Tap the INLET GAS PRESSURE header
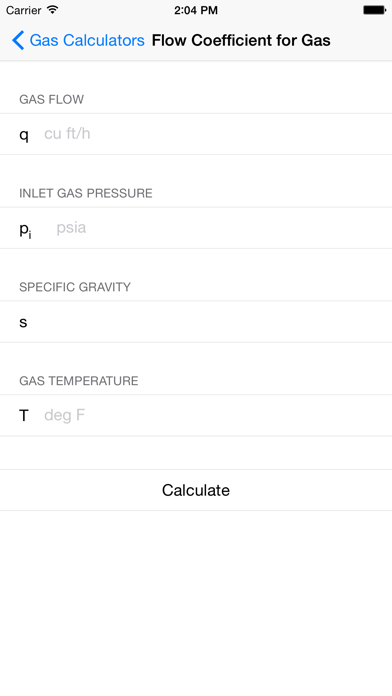Viewport: 392px width, 696px height. pyautogui.click(x=86, y=193)
